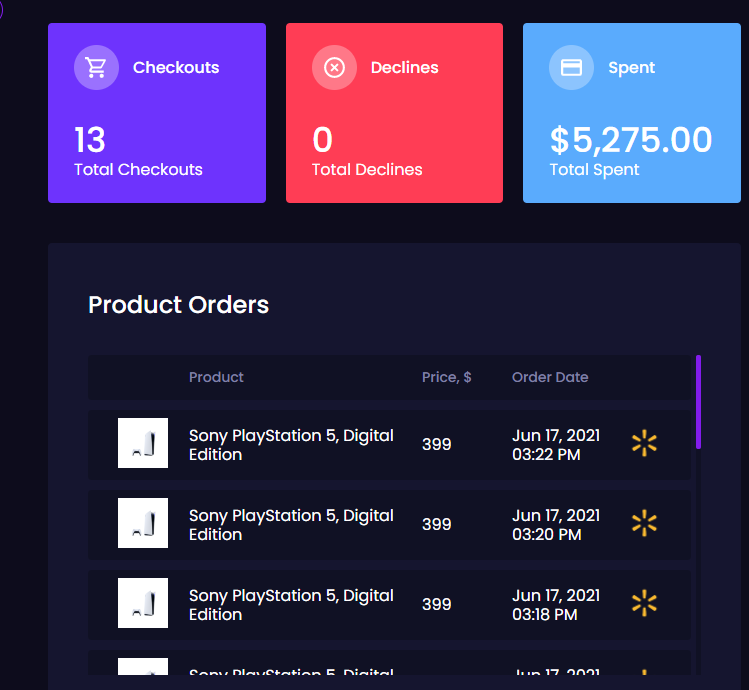The image size is (749, 690).
Task: Click the Checkouts card title
Action: pos(176,67)
